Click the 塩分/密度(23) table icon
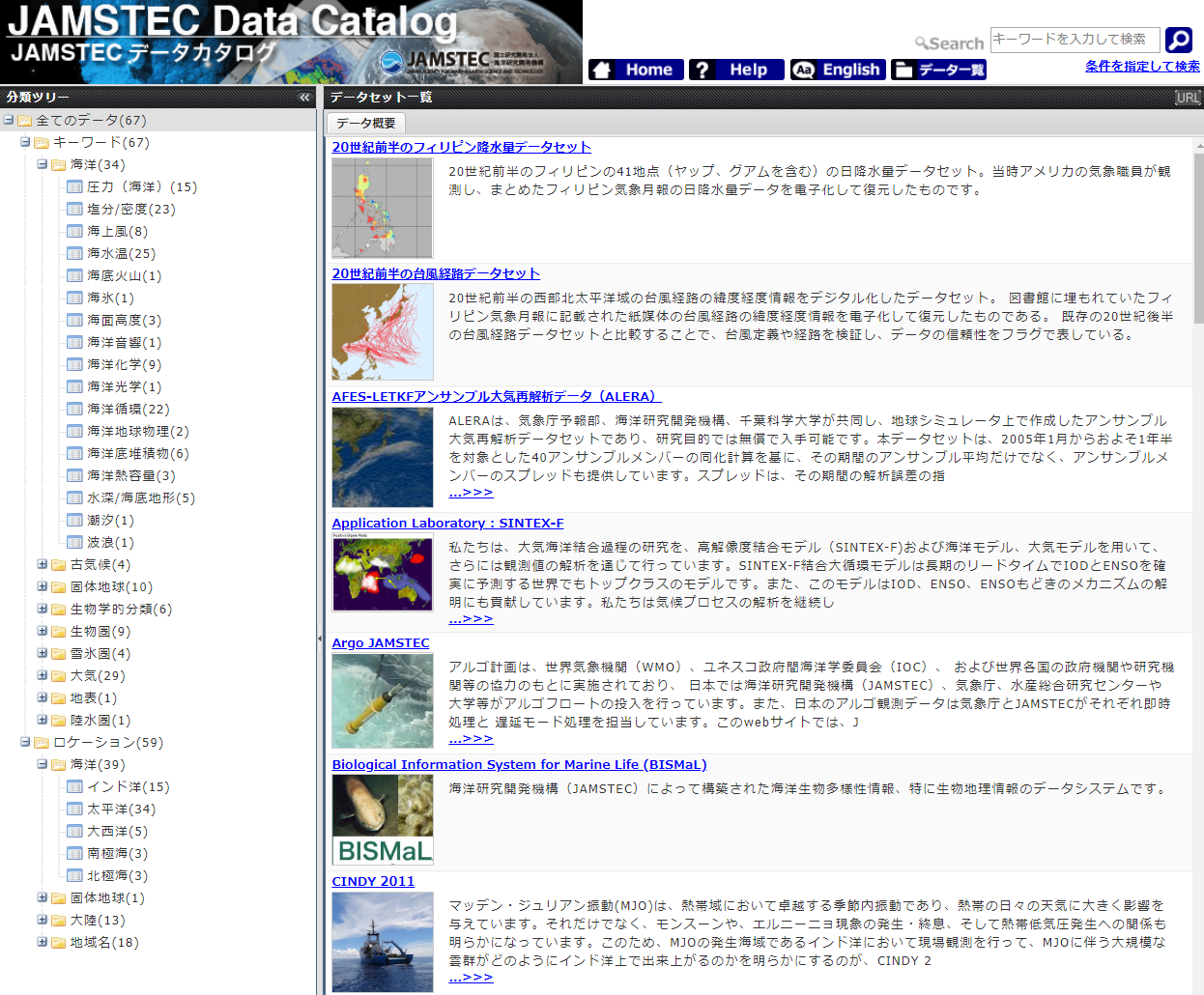This screenshot has width=1204, height=995. (x=74, y=210)
